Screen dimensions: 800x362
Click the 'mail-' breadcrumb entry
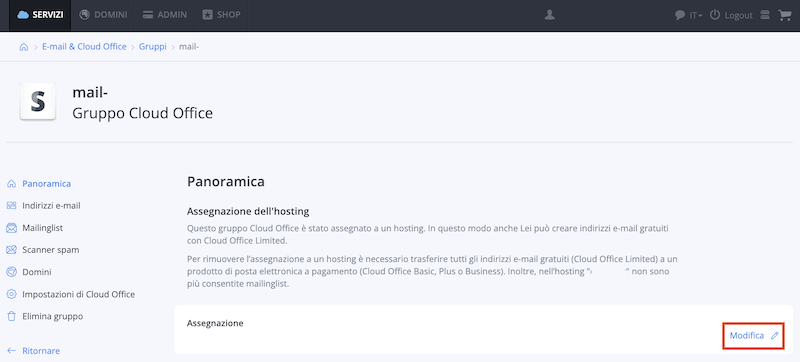click(x=189, y=46)
